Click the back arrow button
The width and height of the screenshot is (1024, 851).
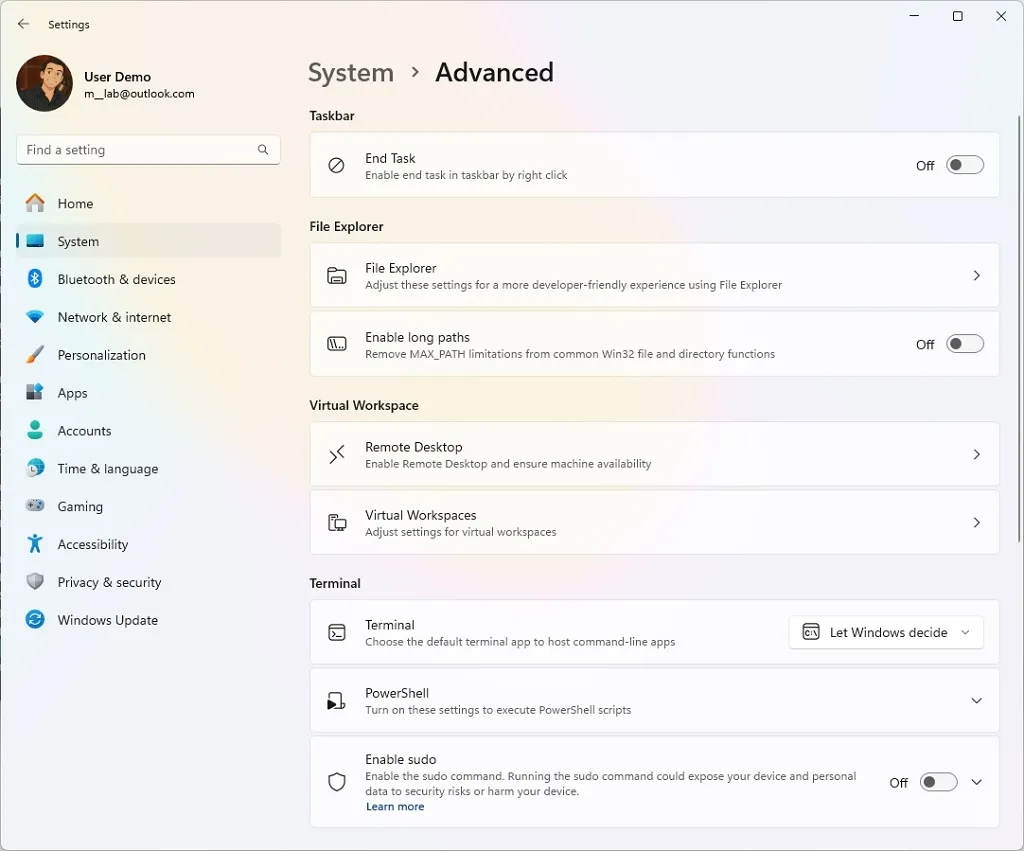pos(23,23)
